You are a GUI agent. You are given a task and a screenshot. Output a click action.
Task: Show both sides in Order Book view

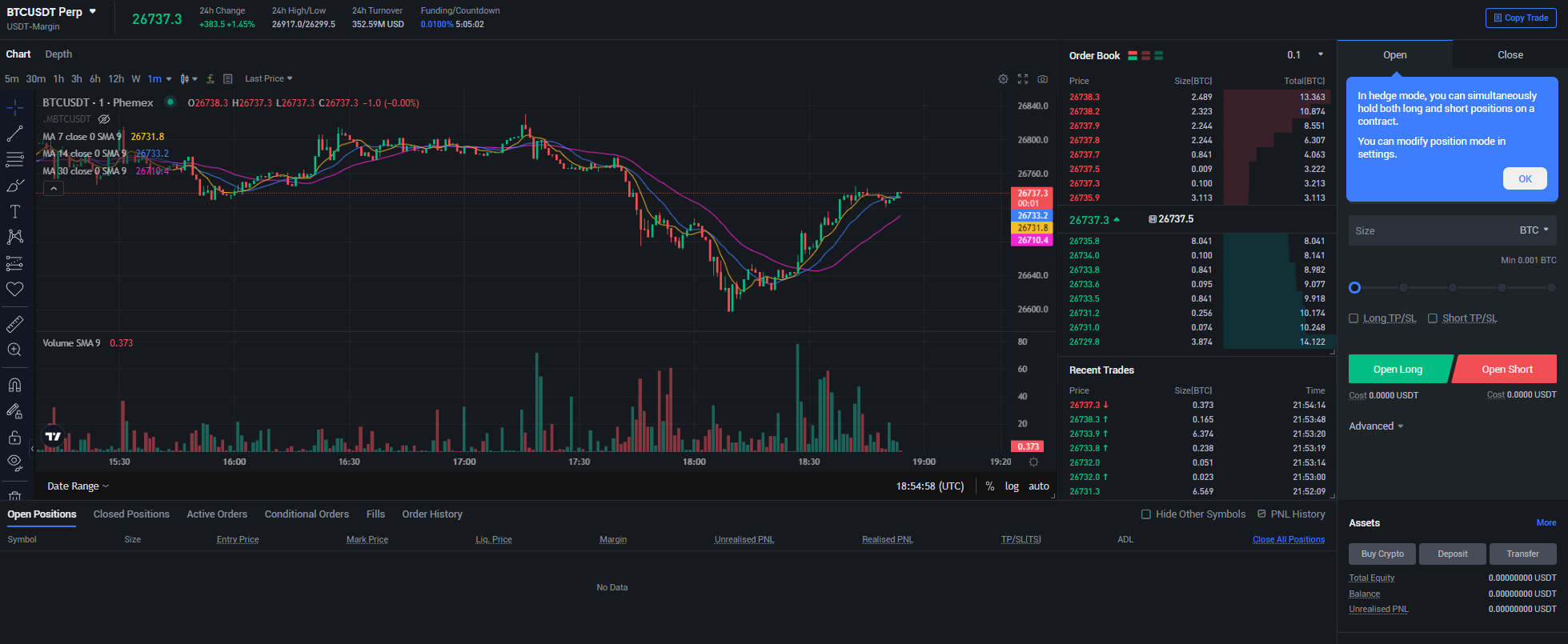(x=1133, y=55)
